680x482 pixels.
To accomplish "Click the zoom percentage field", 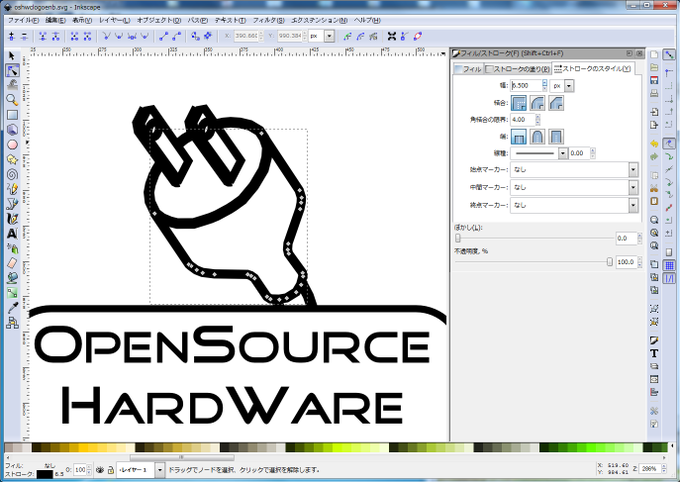I will (649, 469).
